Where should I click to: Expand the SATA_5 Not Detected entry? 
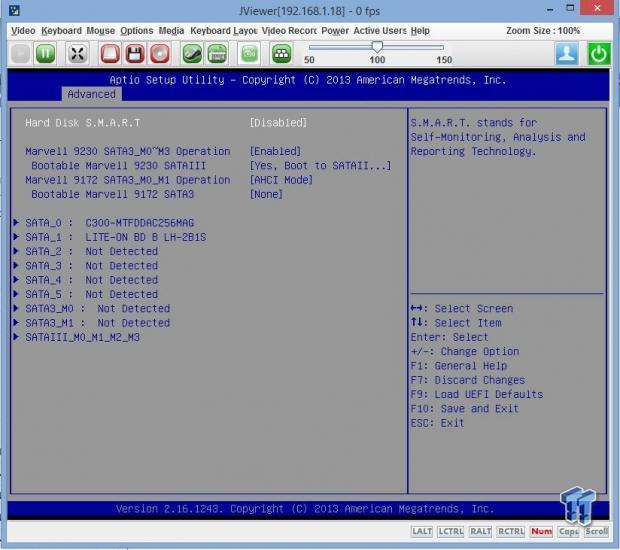(x=85, y=294)
